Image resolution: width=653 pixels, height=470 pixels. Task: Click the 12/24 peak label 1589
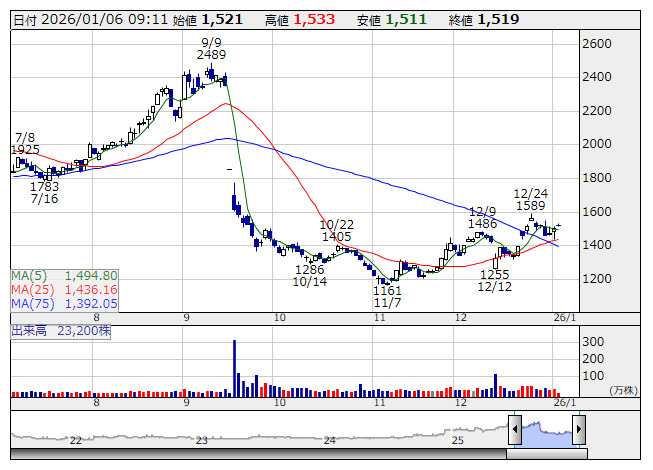(529, 205)
